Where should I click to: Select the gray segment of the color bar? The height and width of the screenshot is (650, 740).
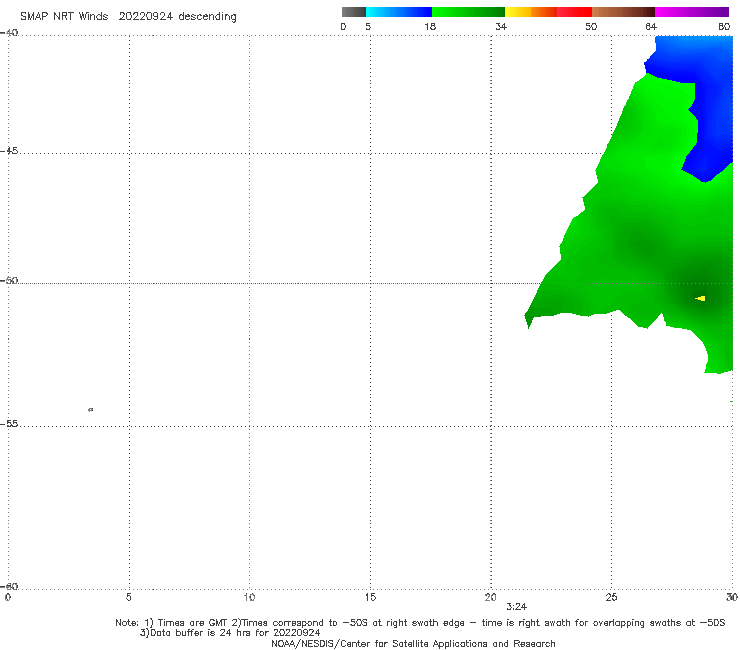[354, 12]
